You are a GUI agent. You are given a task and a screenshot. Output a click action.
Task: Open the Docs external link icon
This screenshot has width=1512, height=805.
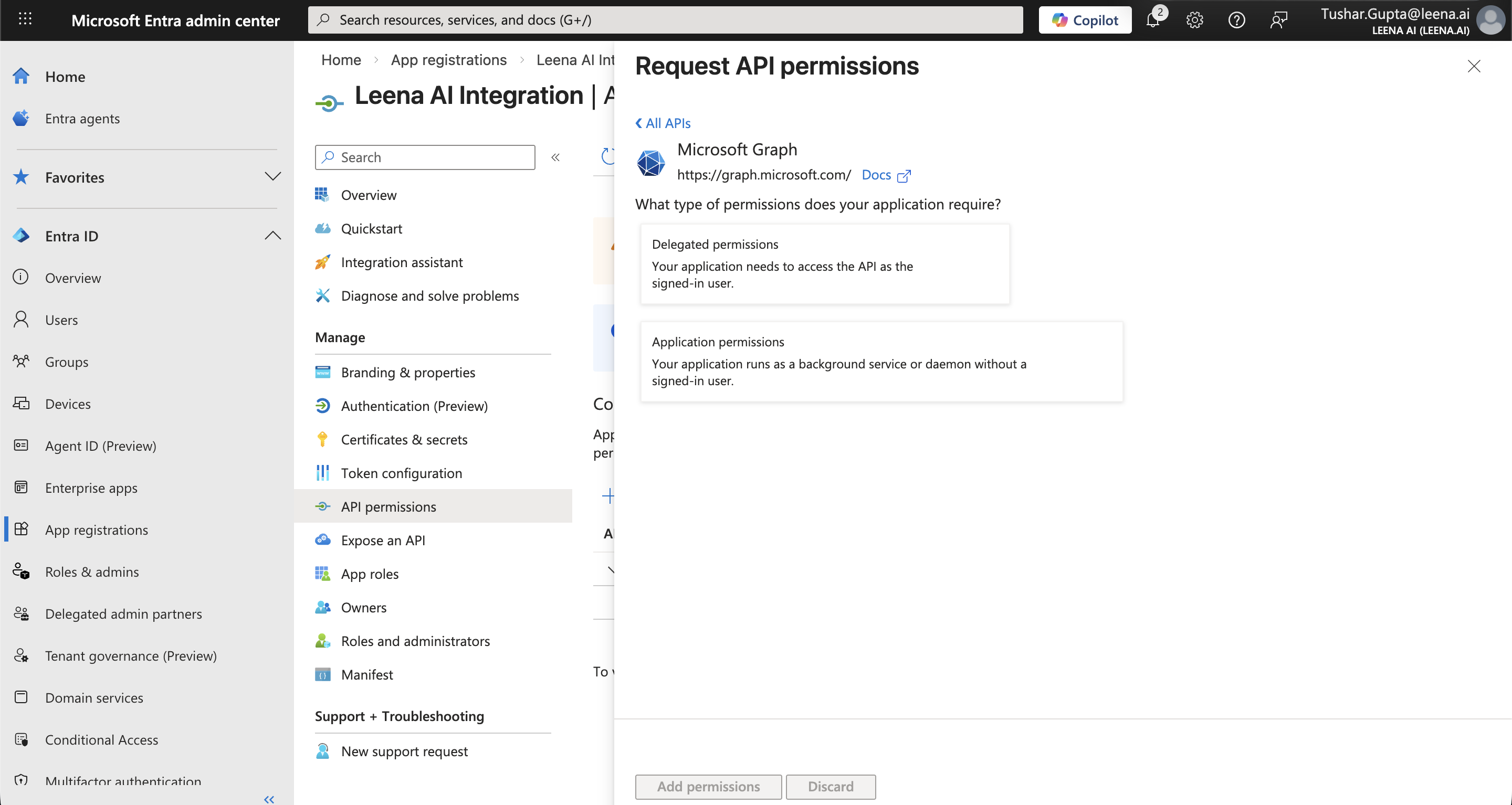coord(904,175)
